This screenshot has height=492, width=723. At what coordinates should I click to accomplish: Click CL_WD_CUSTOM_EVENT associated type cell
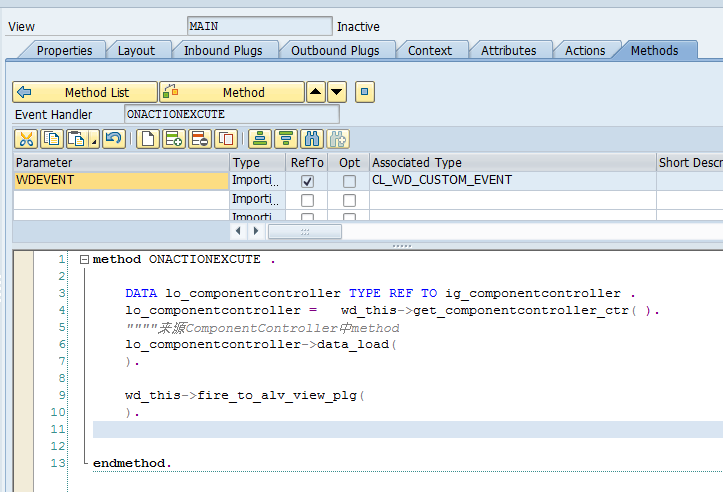pyautogui.click(x=513, y=180)
